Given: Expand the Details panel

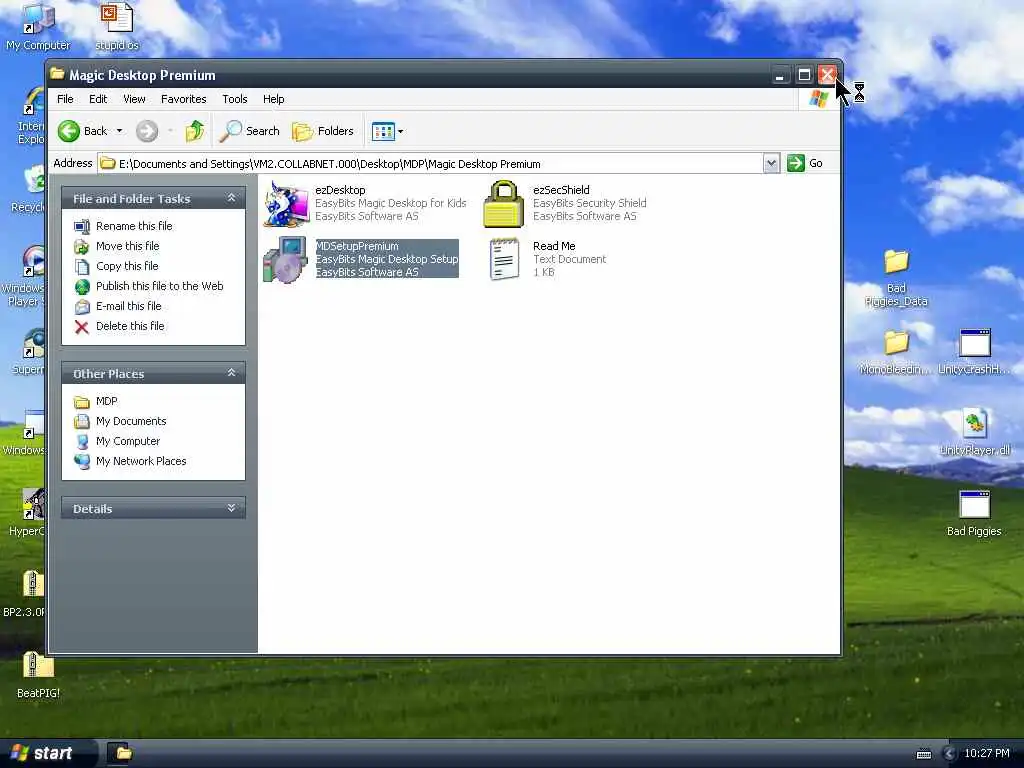Looking at the screenshot, I should point(231,508).
